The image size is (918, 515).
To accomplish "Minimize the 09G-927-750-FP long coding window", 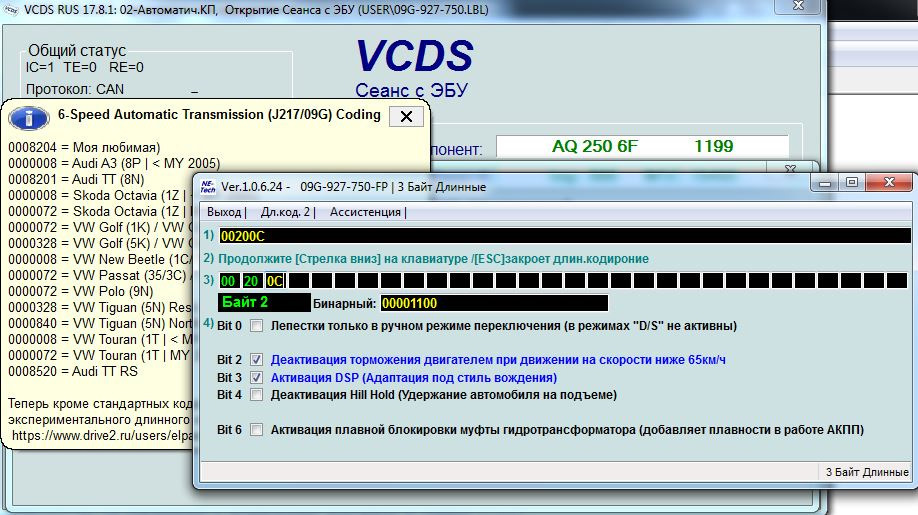I will pyautogui.click(x=825, y=183).
